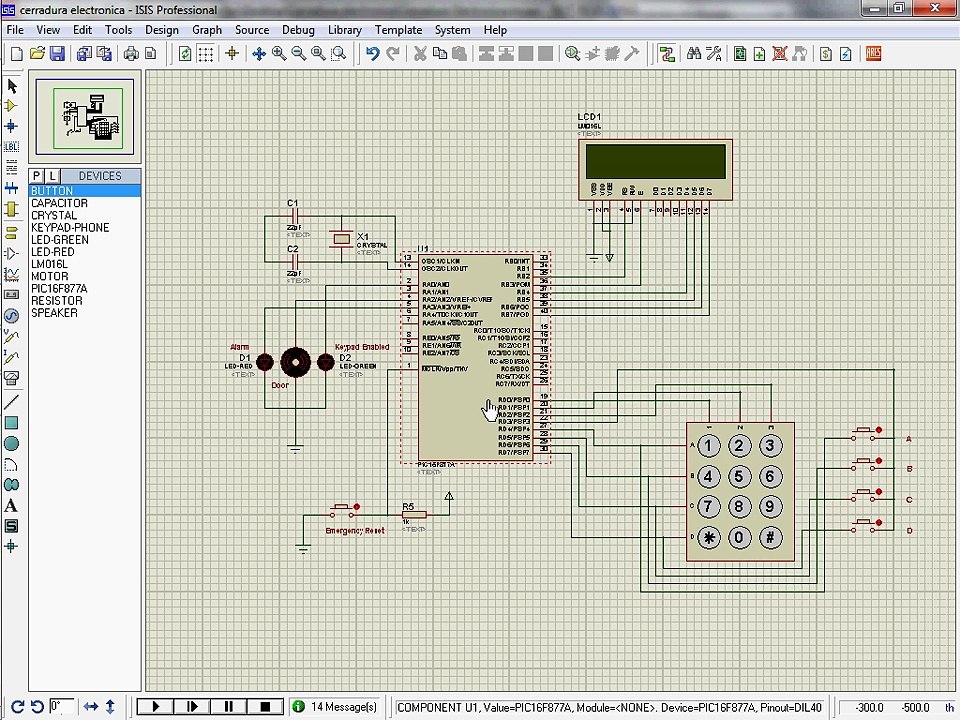Image resolution: width=960 pixels, height=720 pixels.
Task: Transfer netlist to ARES
Action: tap(874, 54)
